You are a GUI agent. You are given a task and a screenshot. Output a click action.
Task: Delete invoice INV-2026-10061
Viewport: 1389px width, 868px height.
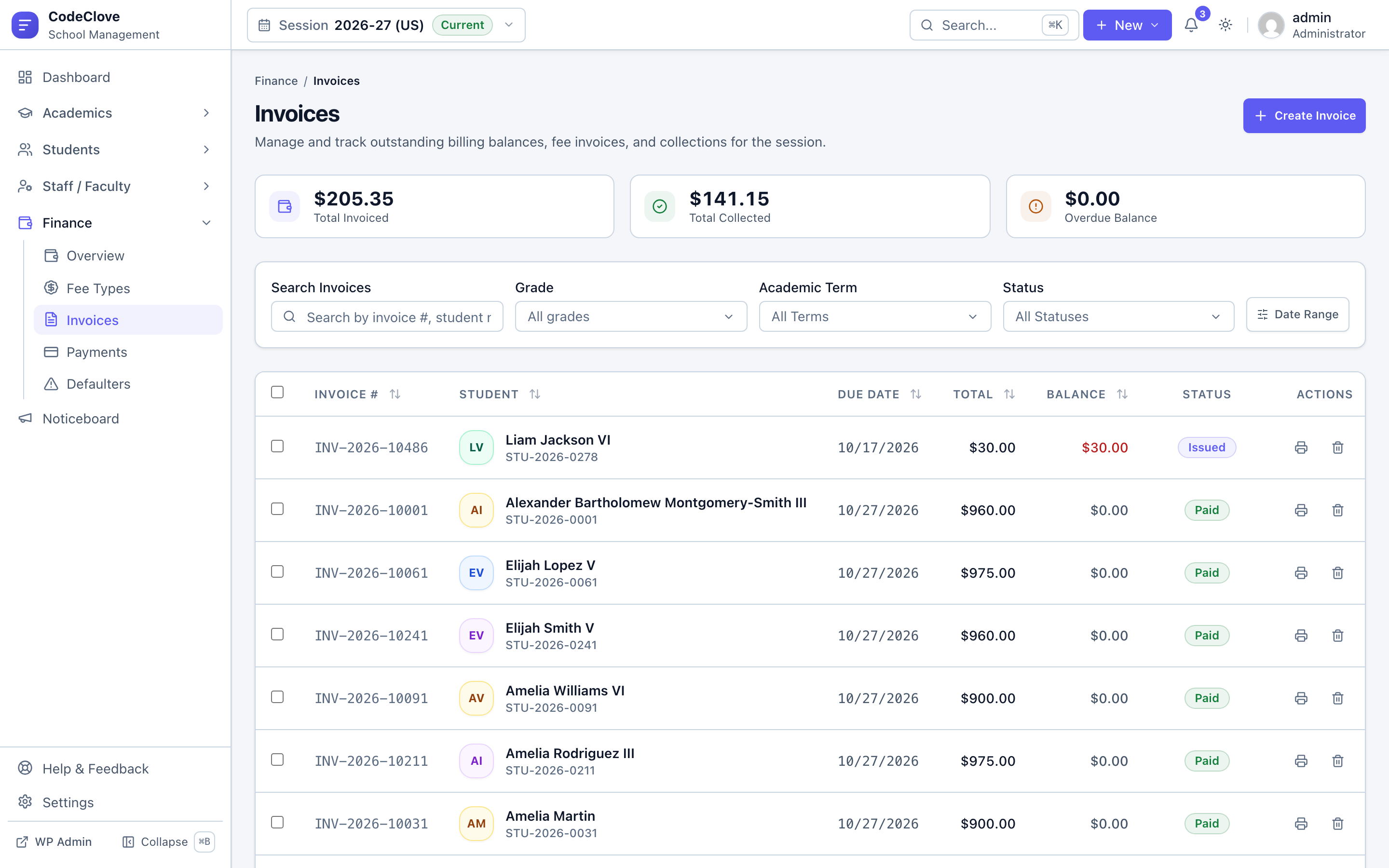(1338, 572)
